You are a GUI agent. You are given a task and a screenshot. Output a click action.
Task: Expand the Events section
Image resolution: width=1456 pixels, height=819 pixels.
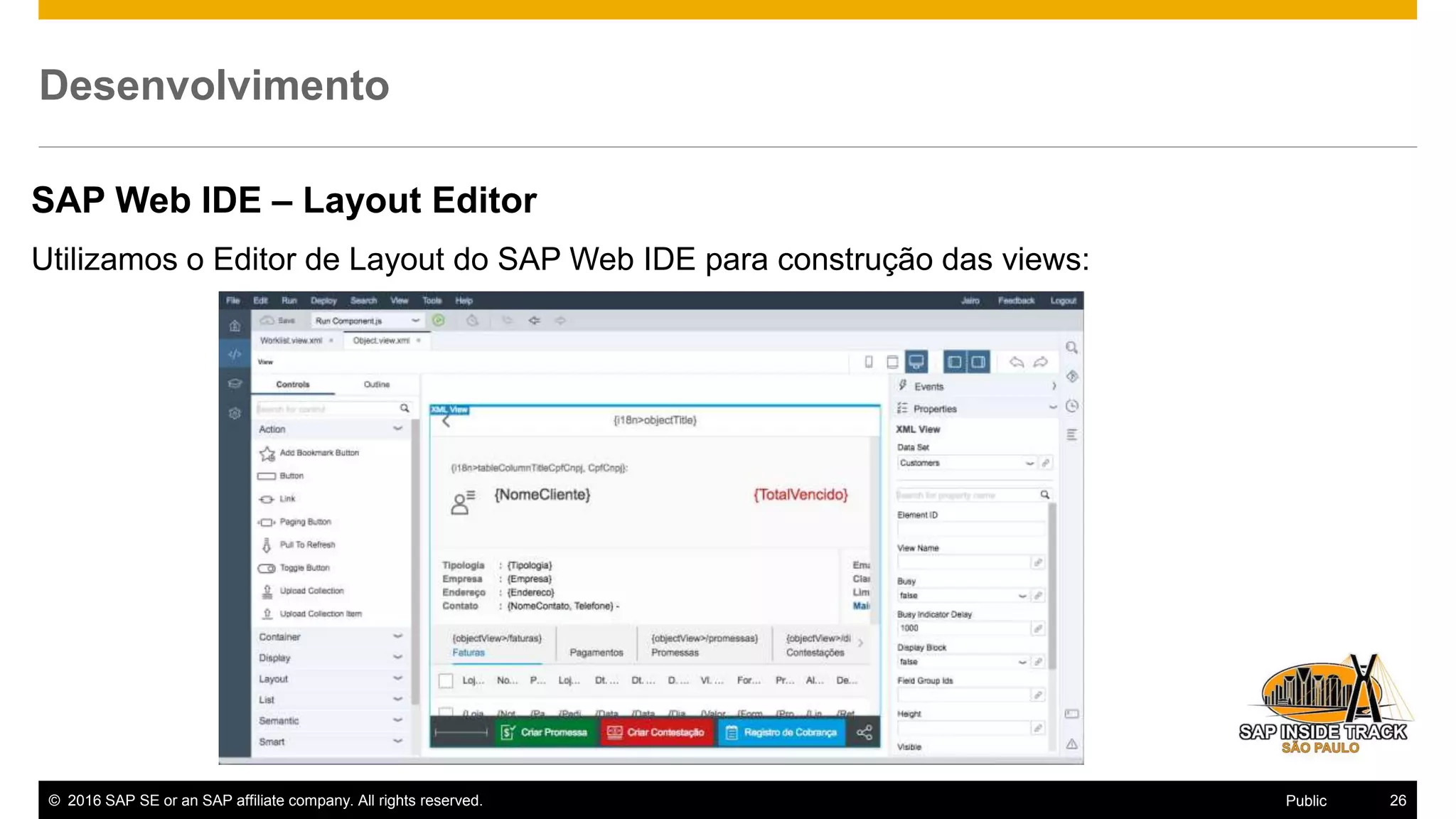[x=1054, y=386]
